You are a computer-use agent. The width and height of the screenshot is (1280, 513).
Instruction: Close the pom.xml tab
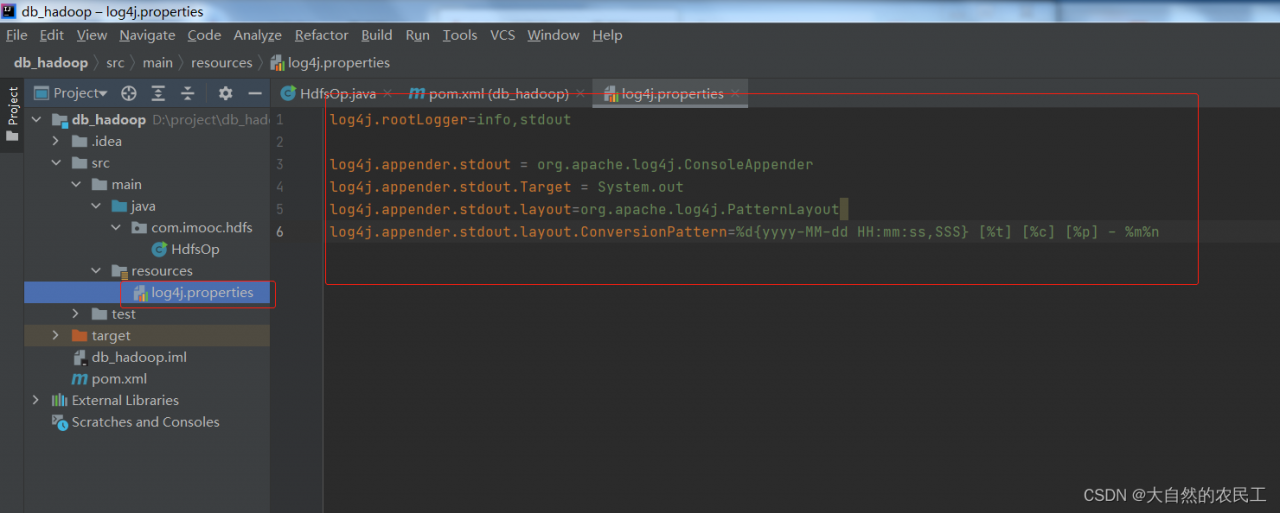pos(581,93)
